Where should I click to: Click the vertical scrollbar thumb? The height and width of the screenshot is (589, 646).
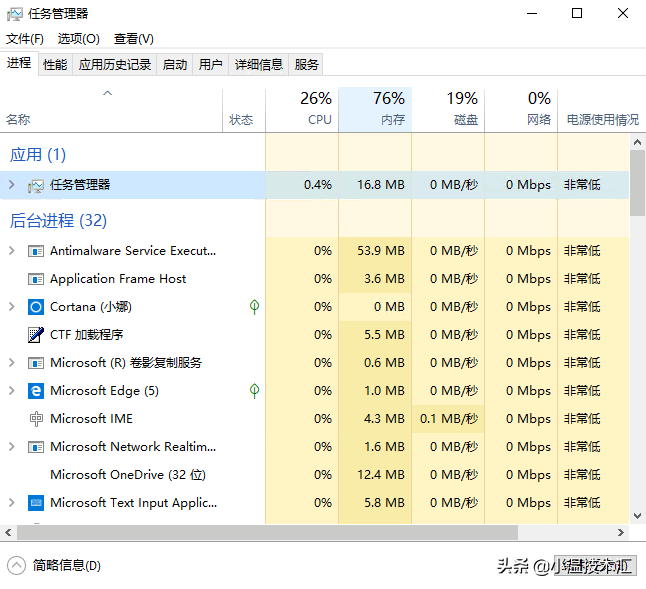click(637, 182)
